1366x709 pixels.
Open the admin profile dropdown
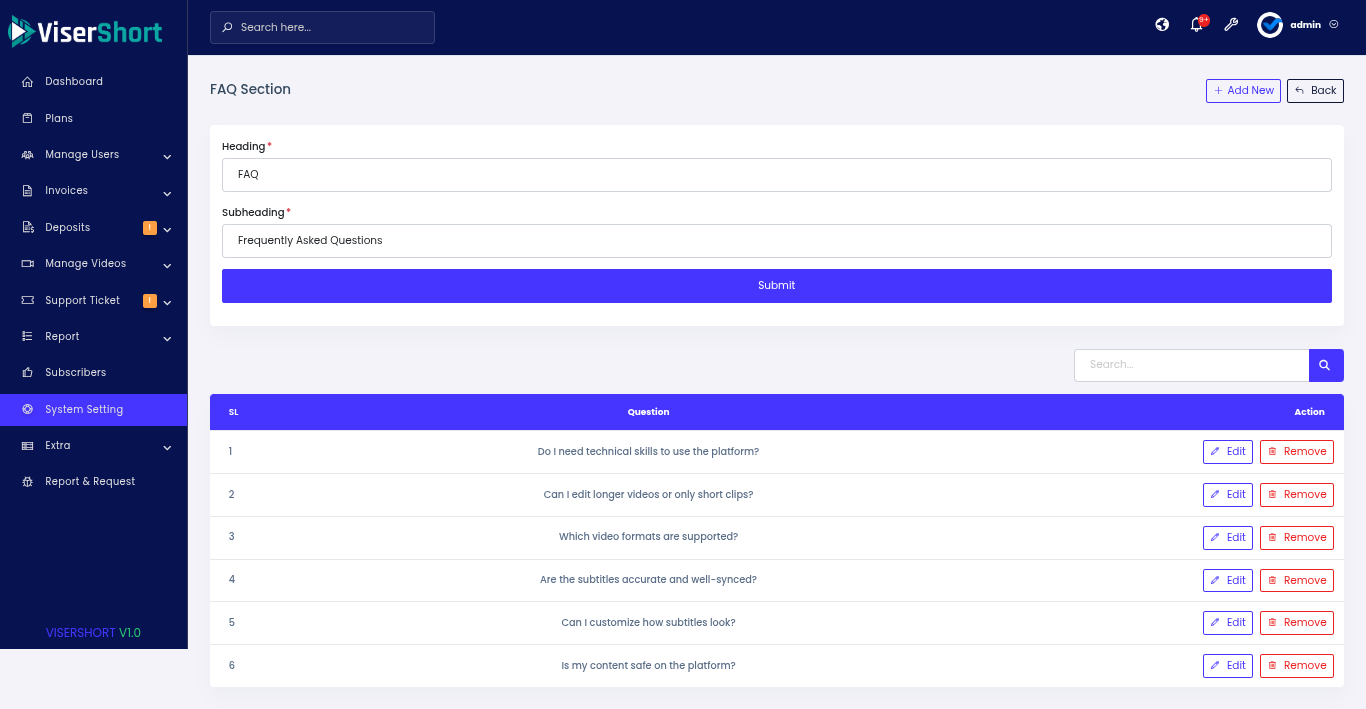tap(1298, 25)
